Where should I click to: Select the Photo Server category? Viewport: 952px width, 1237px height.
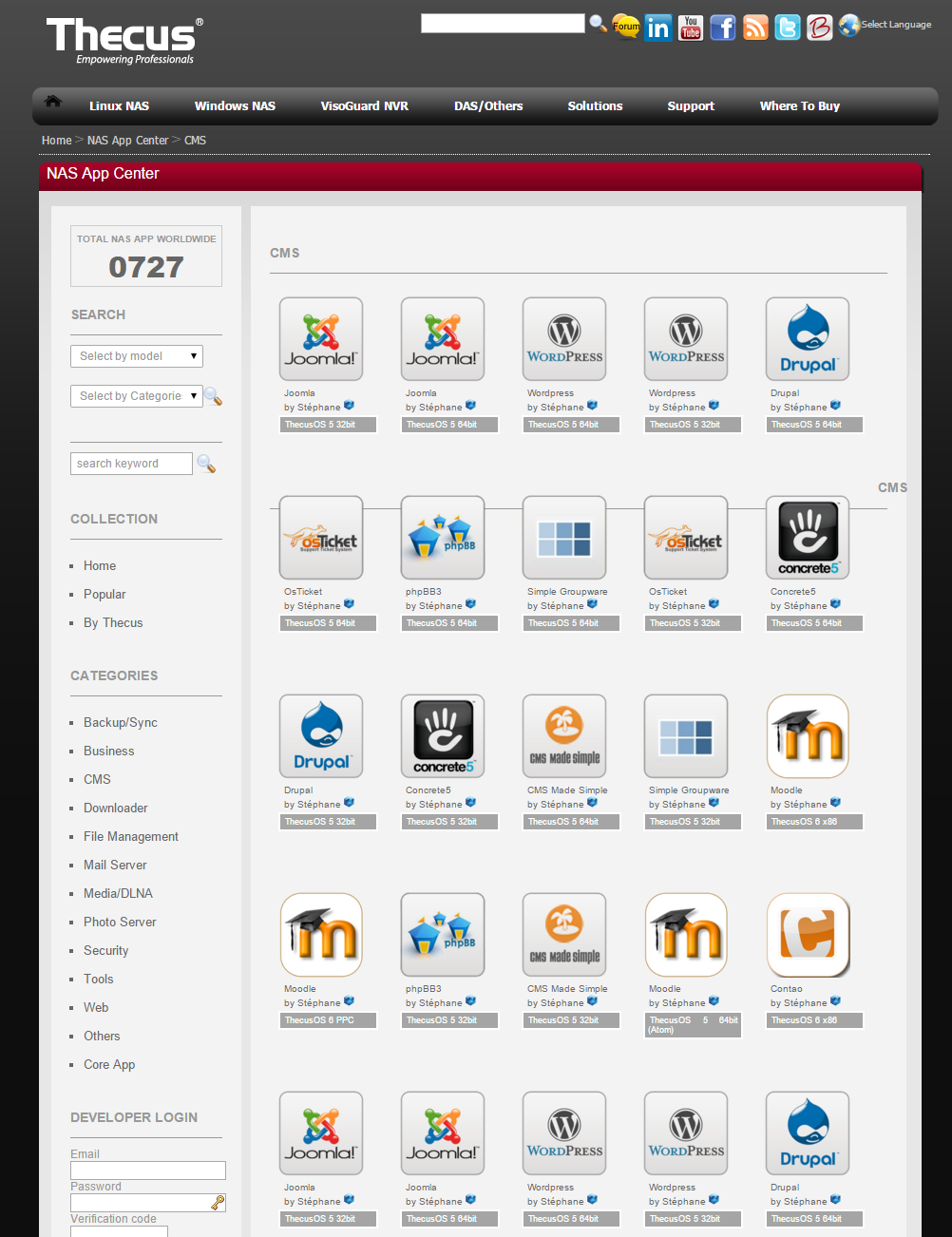pyautogui.click(x=120, y=923)
